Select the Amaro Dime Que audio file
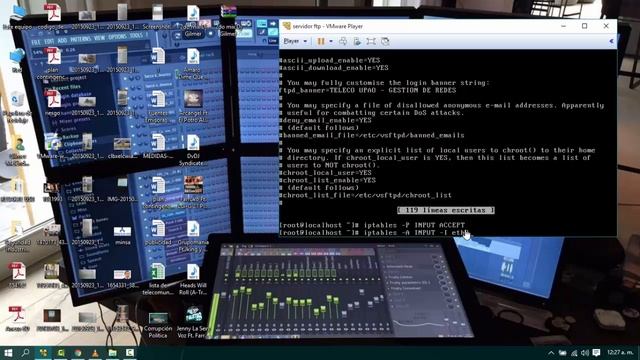The image size is (640, 360). (193, 64)
